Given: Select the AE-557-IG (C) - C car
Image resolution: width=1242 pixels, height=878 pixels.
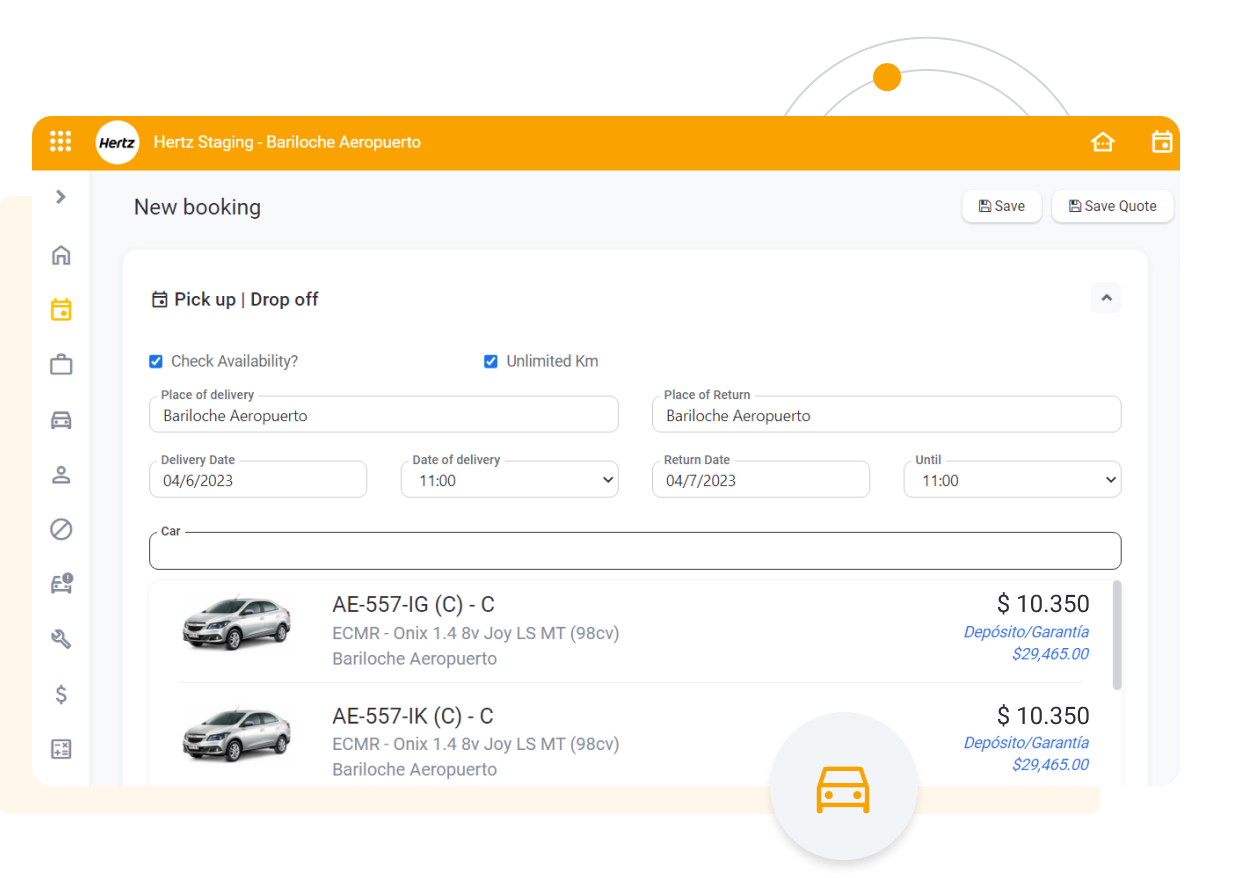Looking at the screenshot, I should pyautogui.click(x=413, y=605).
